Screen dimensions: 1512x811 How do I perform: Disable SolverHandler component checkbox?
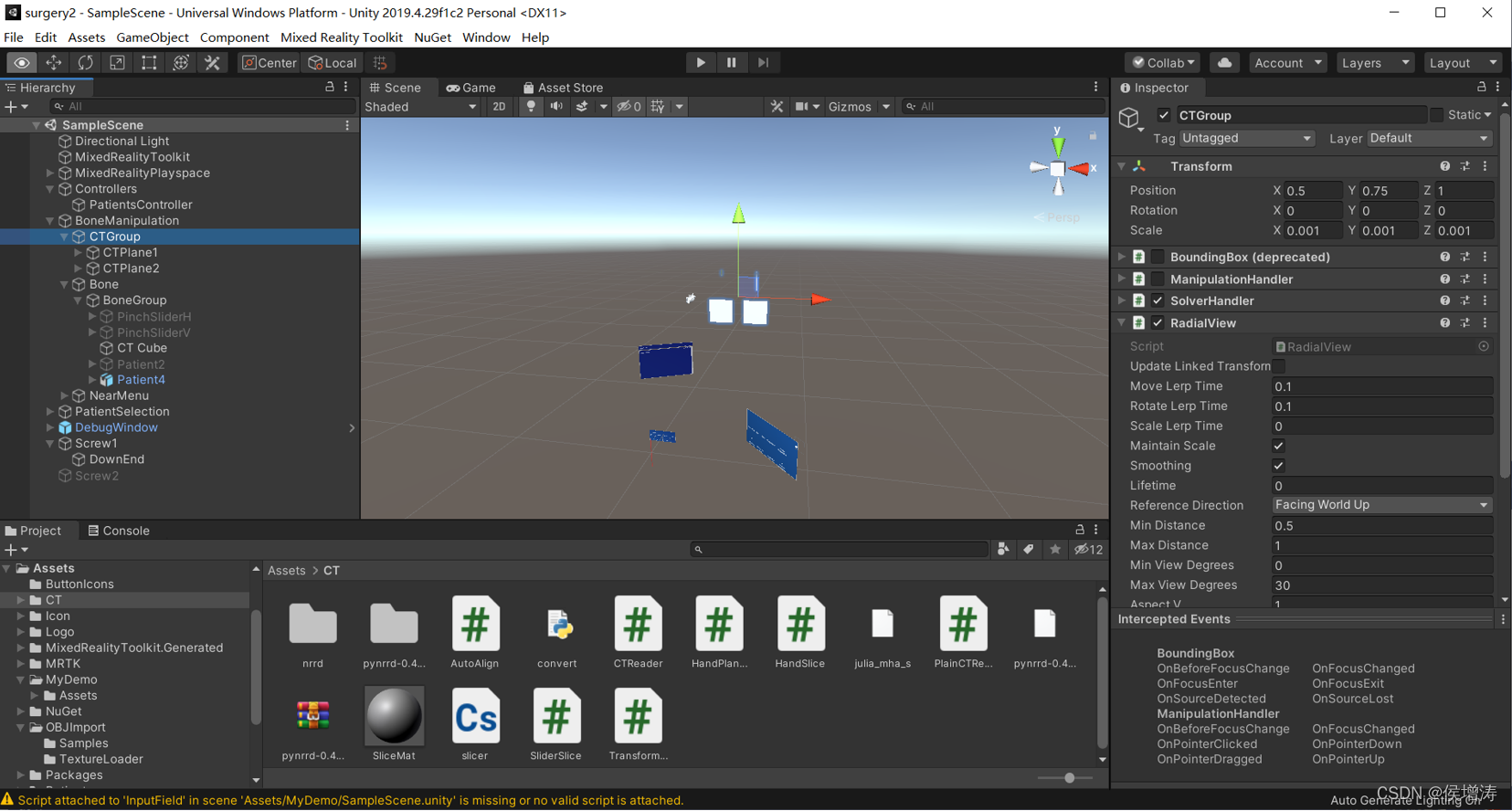(1158, 301)
